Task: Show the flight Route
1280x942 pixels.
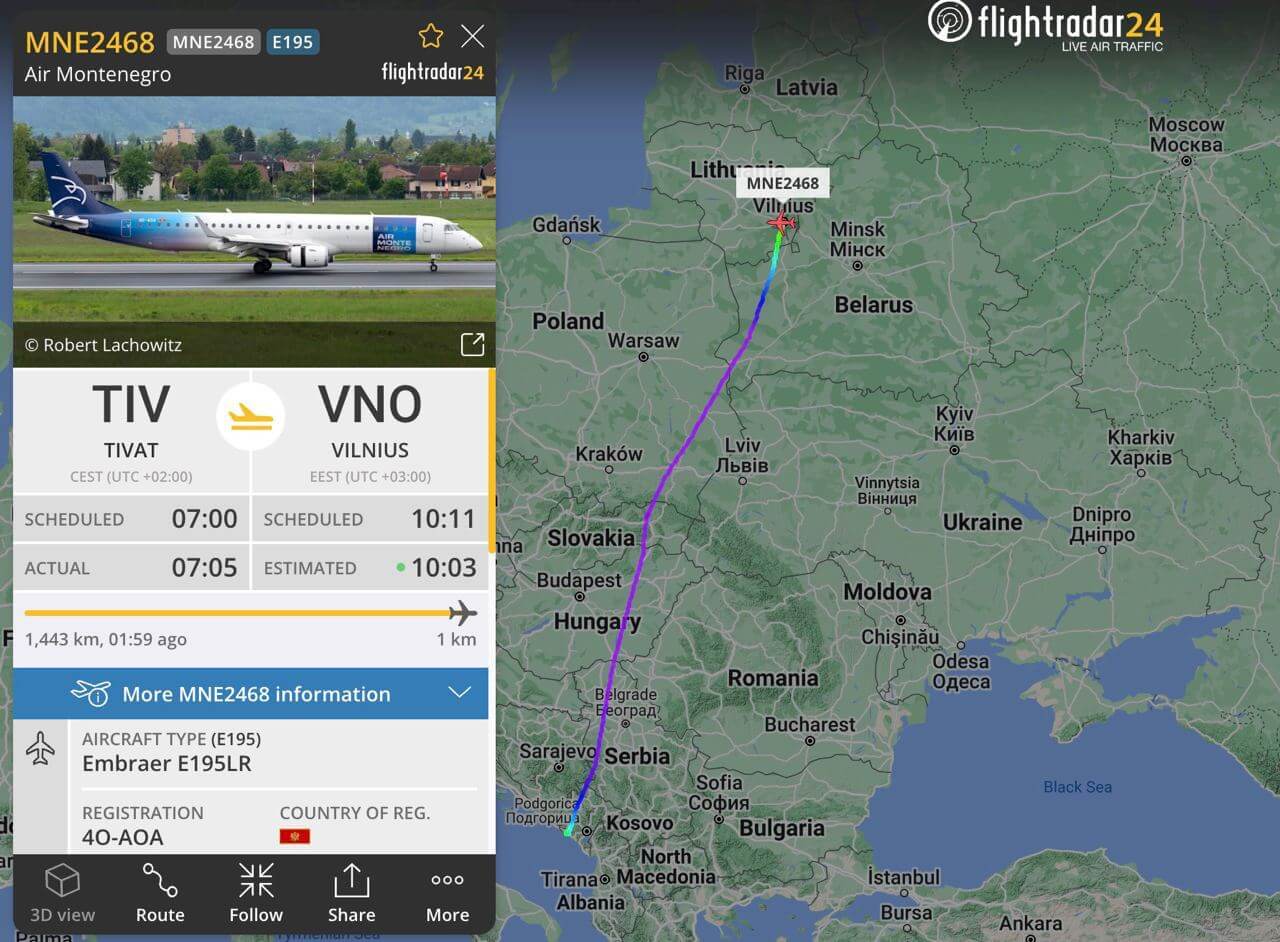Action: (x=160, y=893)
